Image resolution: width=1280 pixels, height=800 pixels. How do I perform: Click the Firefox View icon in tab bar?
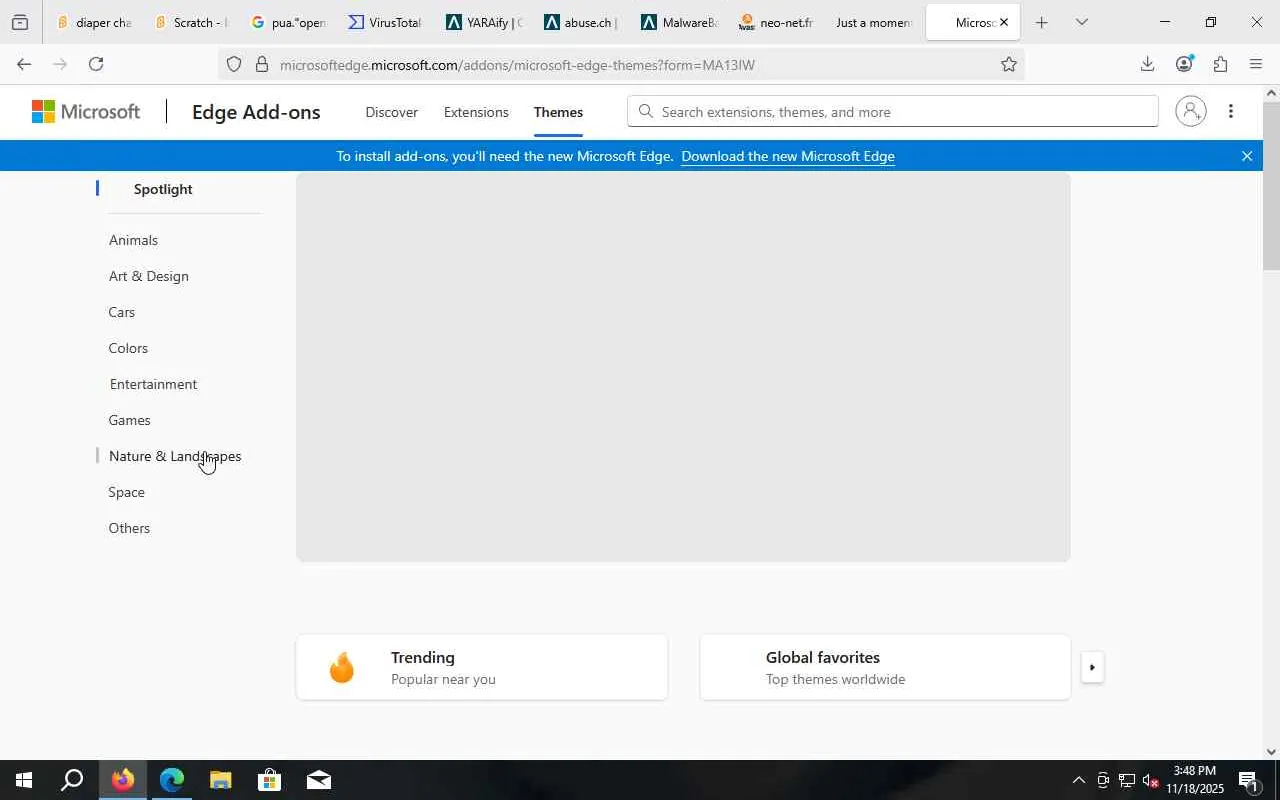click(20, 22)
